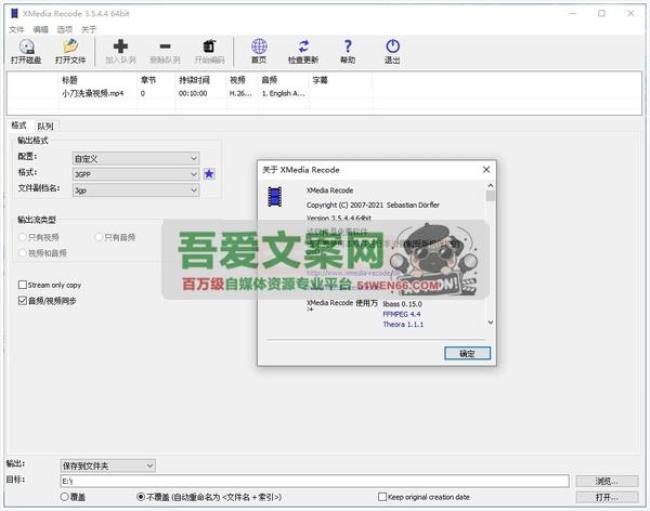Open the FFMPEG 4.4 link

pyautogui.click(x=401, y=314)
